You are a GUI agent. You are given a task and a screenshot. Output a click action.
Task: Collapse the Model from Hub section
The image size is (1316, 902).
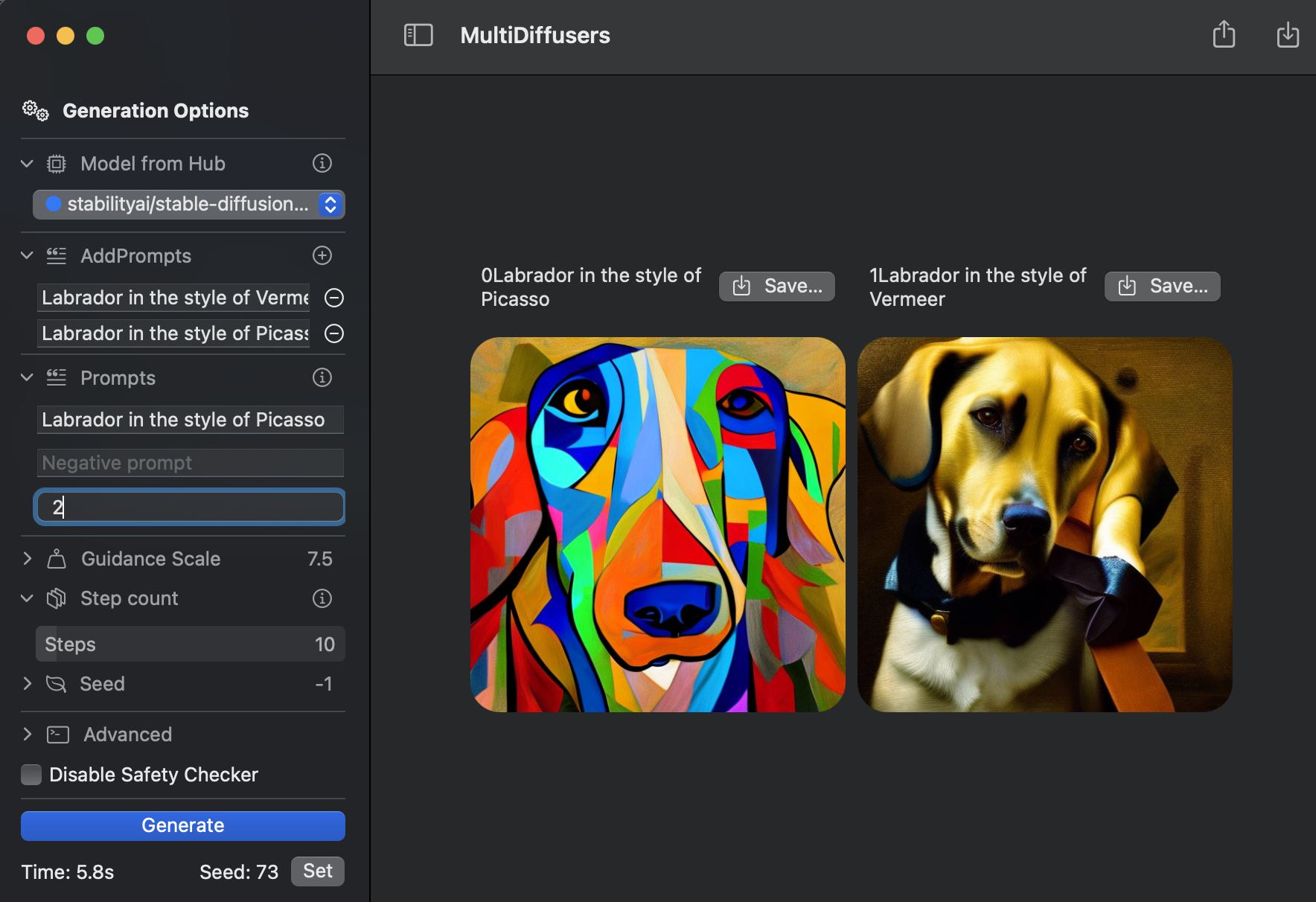(27, 164)
